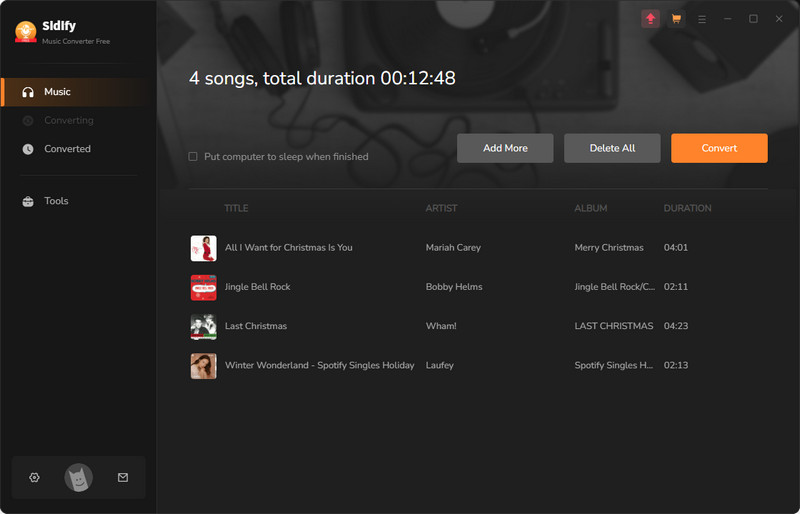The image size is (800, 514).
Task: Click the 4 songs total duration heading
Action: [322, 79]
